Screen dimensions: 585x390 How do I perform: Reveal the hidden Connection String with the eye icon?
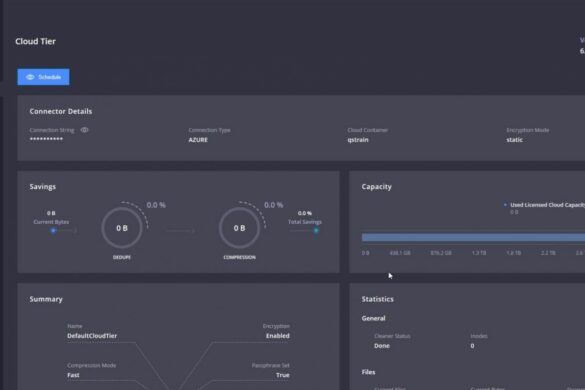[x=85, y=130]
